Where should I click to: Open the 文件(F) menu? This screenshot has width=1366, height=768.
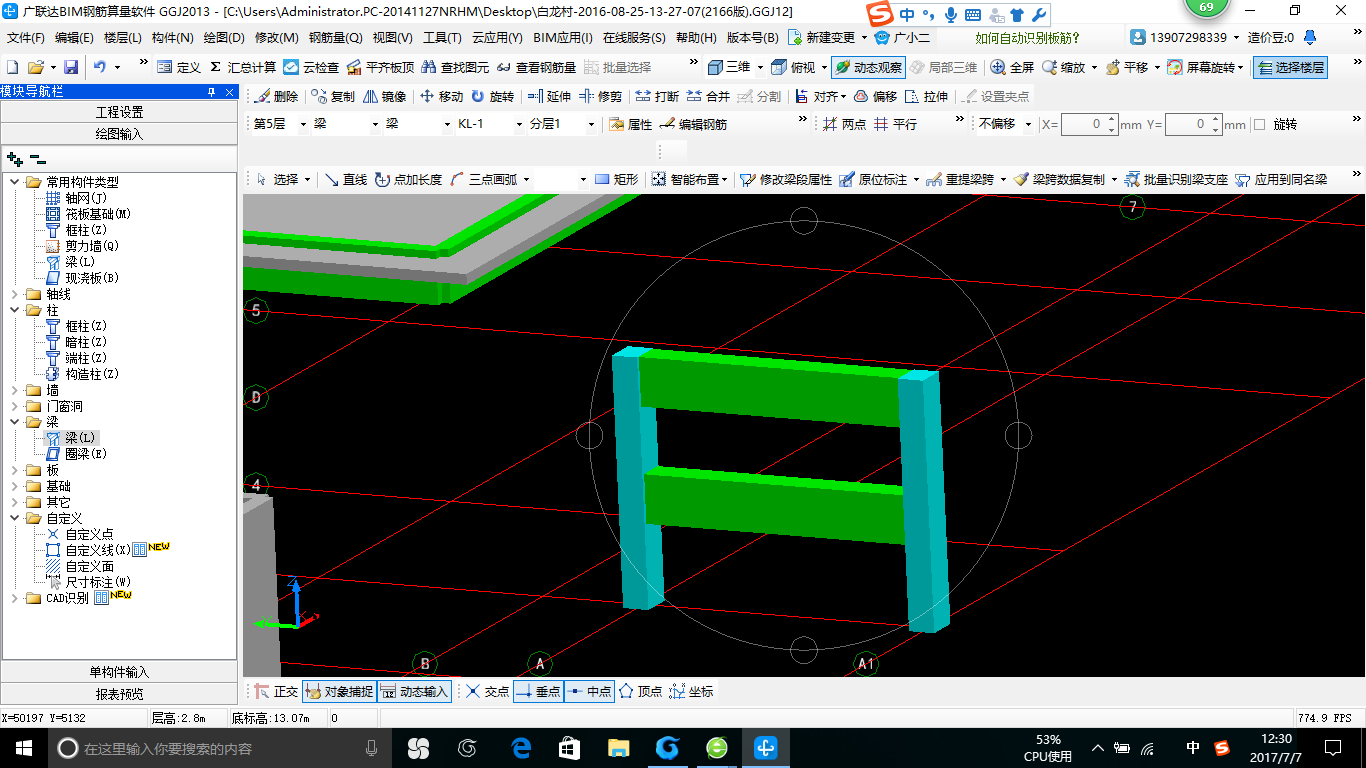click(x=26, y=38)
